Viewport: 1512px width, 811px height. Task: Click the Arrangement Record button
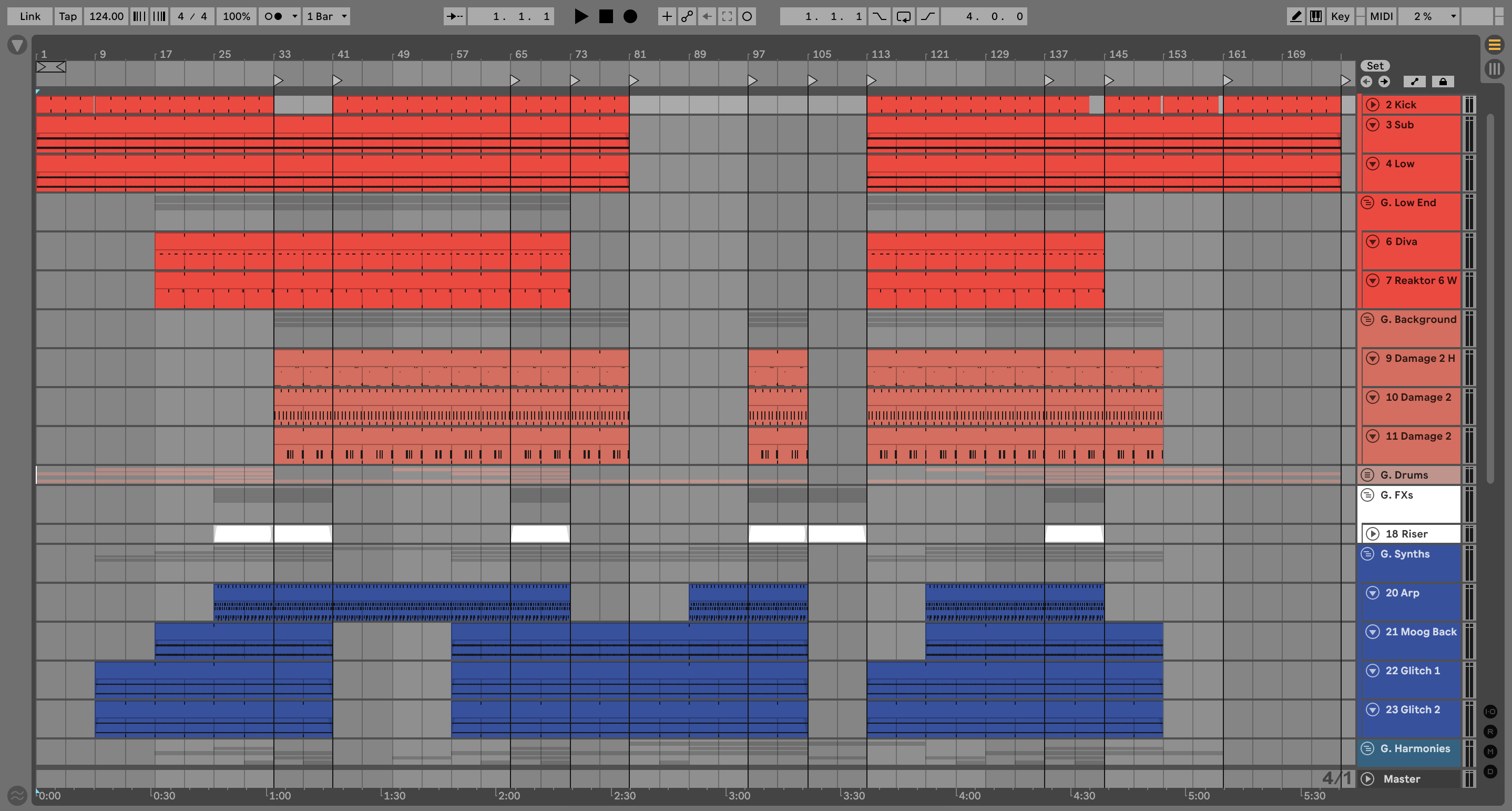630,16
